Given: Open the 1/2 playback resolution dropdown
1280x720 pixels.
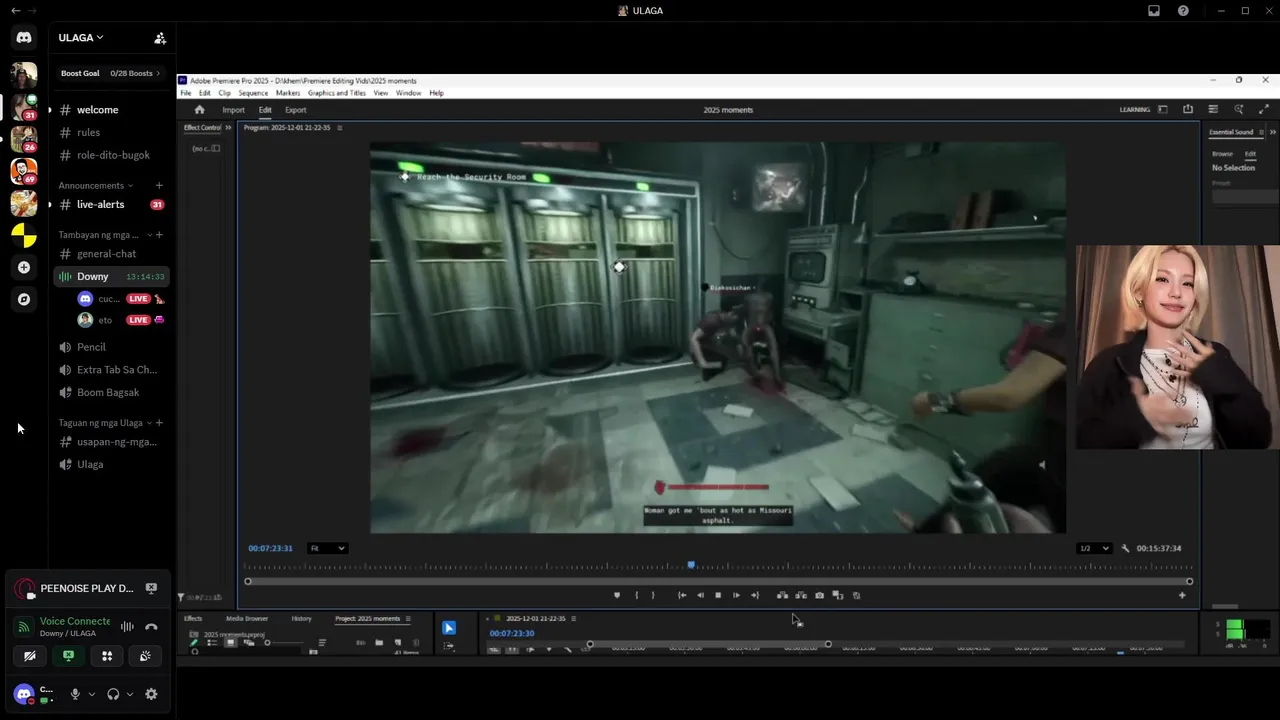Looking at the screenshot, I should pyautogui.click(x=1094, y=548).
